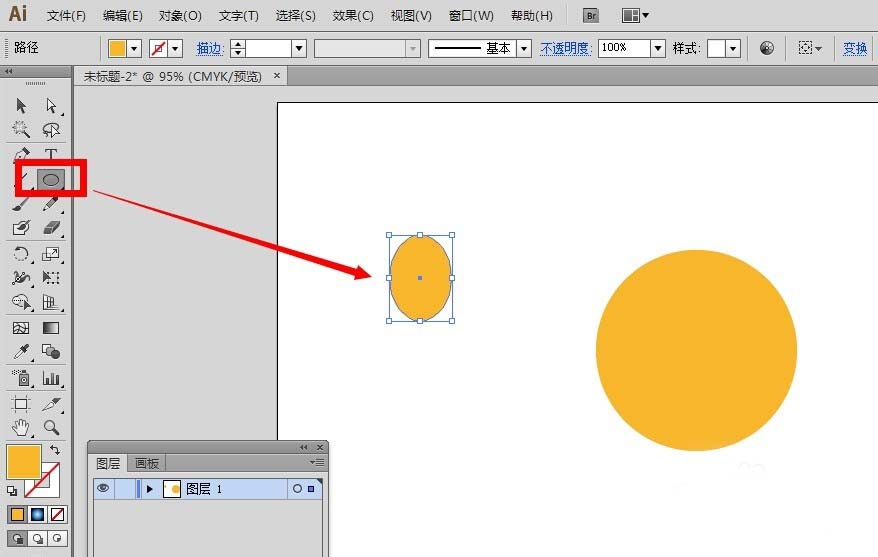This screenshot has height=557, width=878.
Task: Switch to the 画板 tab
Action: click(147, 464)
